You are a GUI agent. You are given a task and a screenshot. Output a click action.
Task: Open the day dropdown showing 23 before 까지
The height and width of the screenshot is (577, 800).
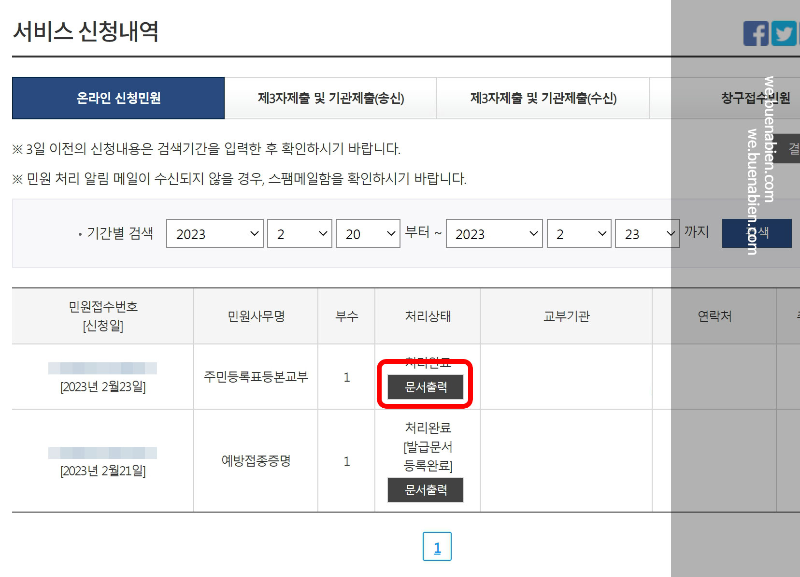pos(647,233)
